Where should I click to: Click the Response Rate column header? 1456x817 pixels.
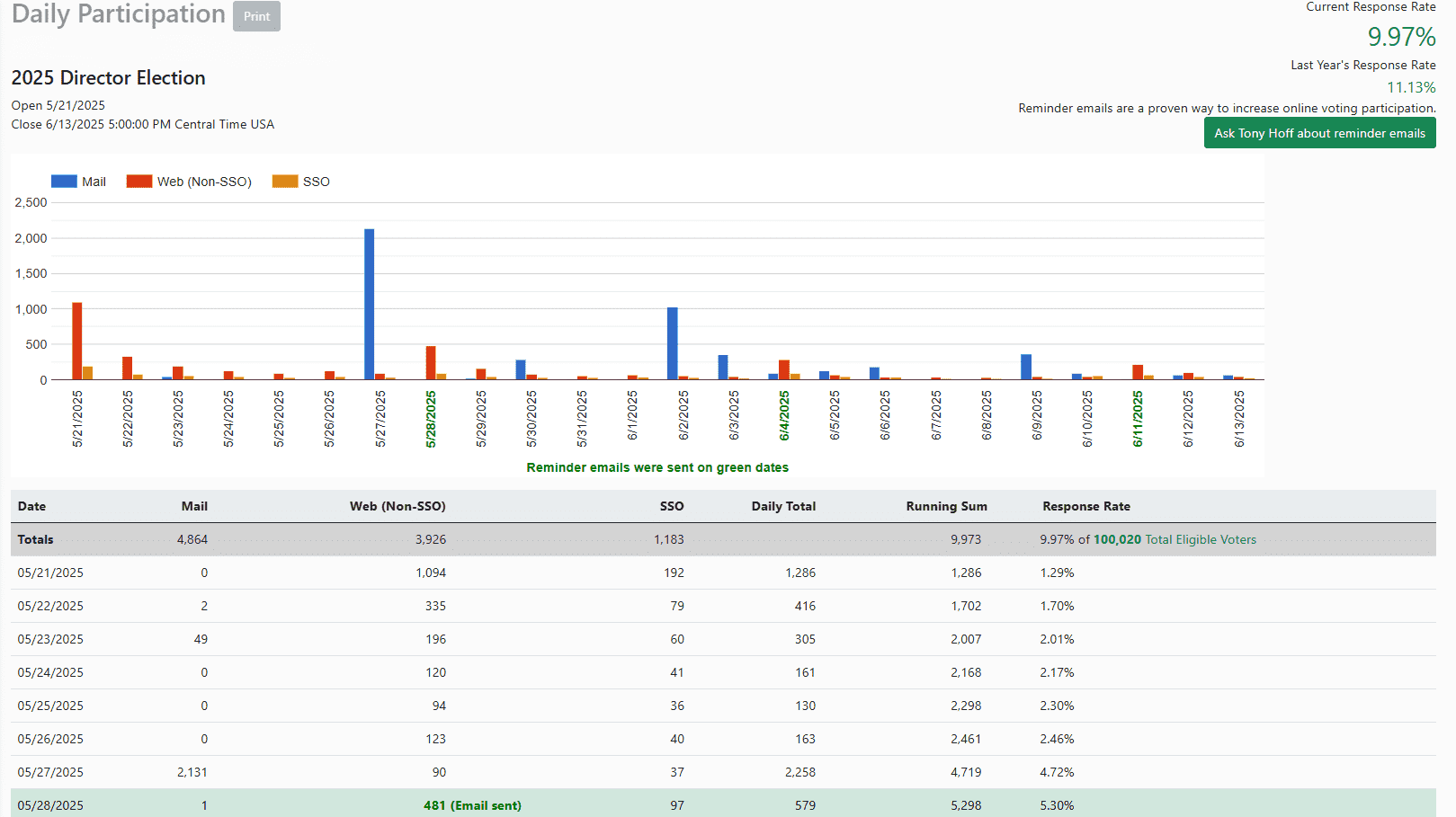[1086, 506]
